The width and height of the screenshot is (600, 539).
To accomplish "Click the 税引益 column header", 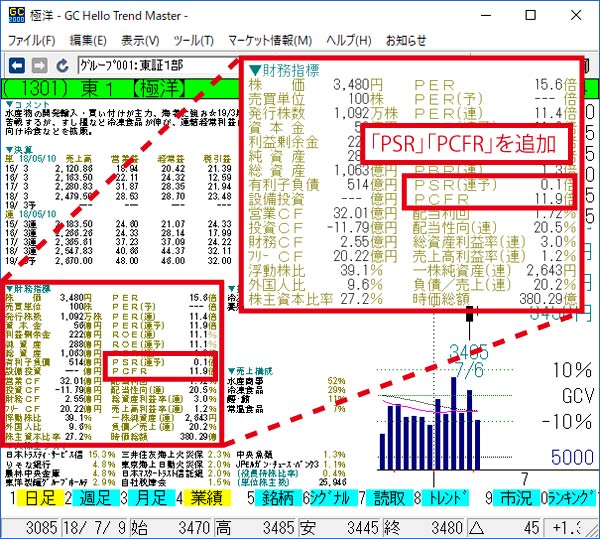I will pyautogui.click(x=217, y=159).
